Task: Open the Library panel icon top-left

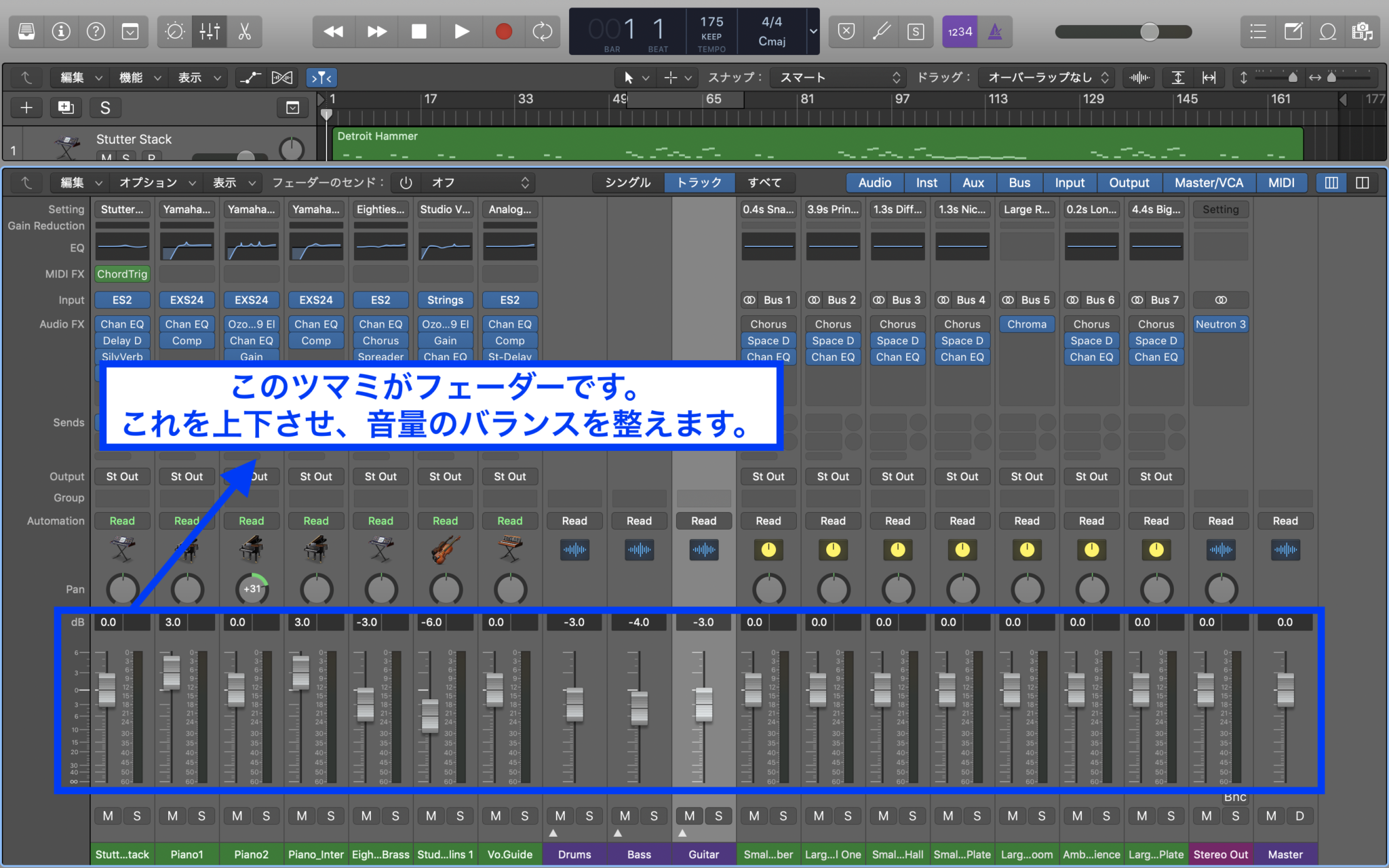Action: click(26, 31)
